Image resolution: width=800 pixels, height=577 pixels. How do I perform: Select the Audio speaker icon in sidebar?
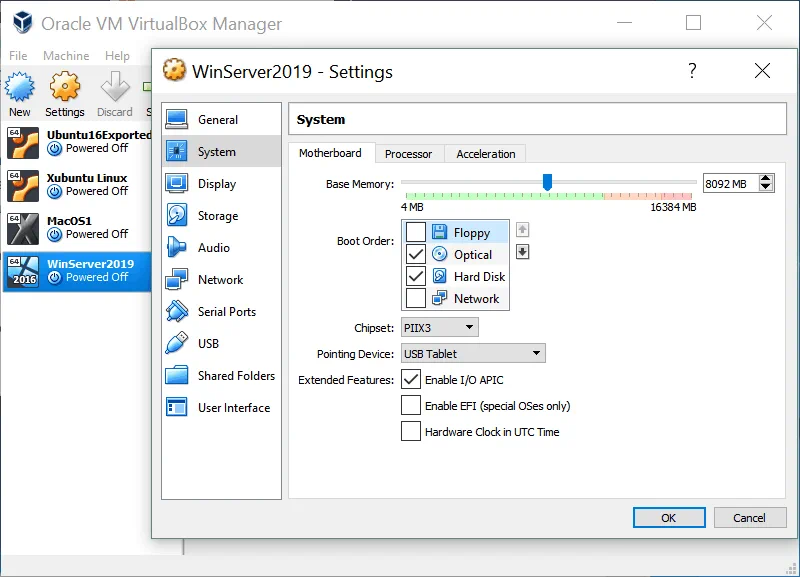pos(177,247)
